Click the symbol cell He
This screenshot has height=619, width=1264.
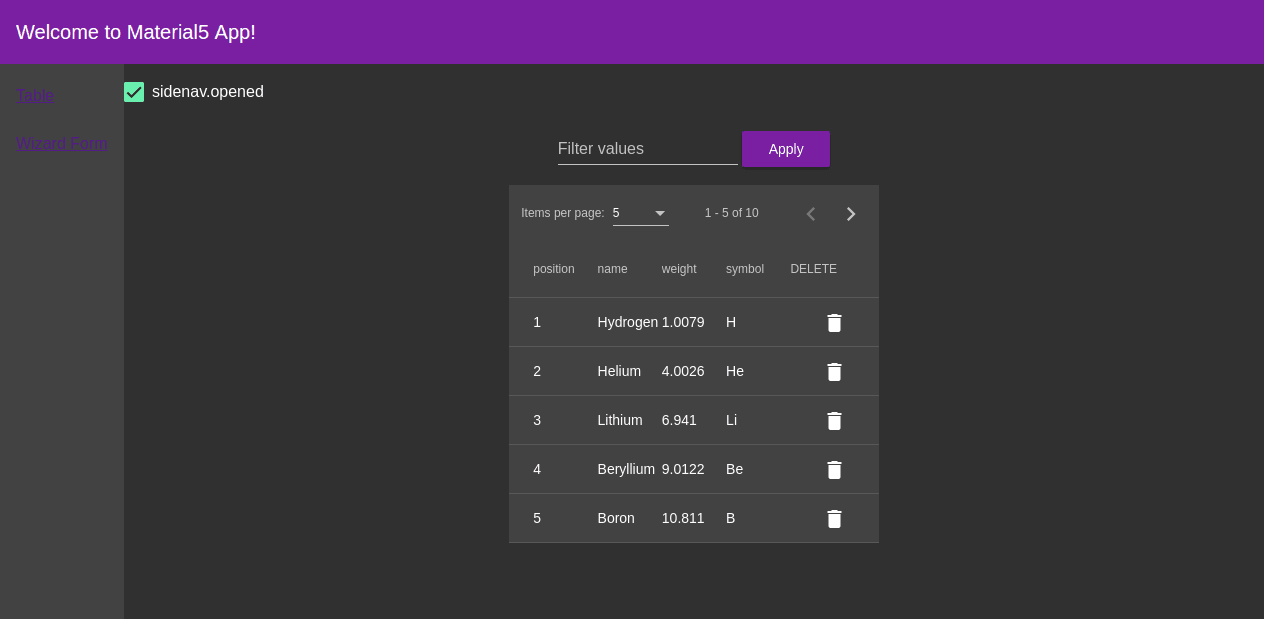(x=735, y=371)
